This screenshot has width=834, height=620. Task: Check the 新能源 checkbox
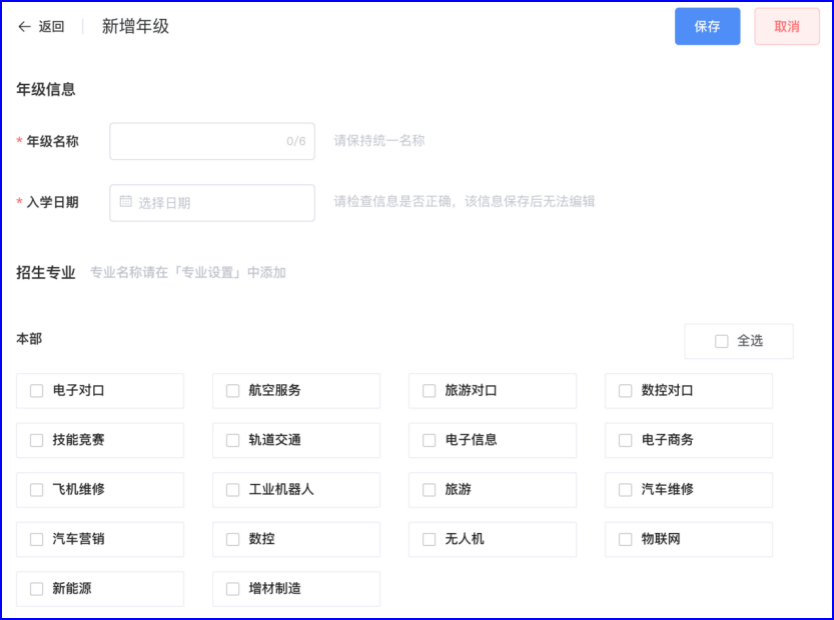[36, 588]
